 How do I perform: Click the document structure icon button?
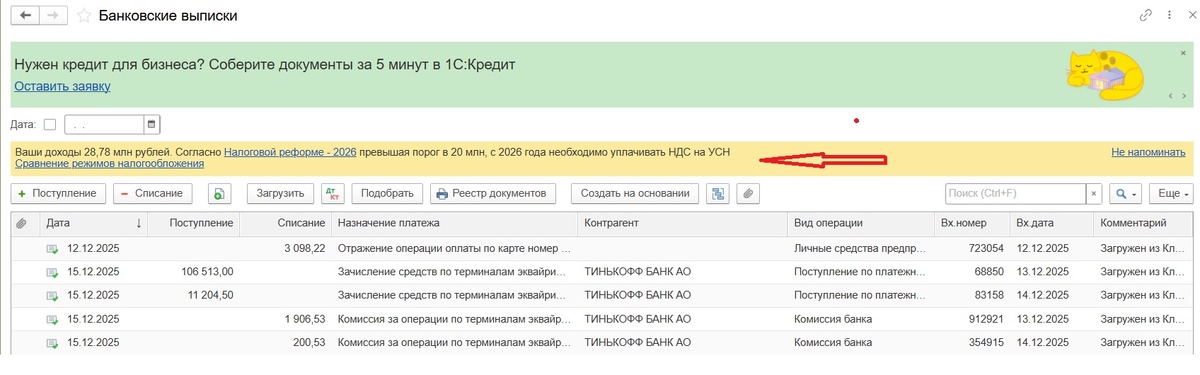pos(717,193)
